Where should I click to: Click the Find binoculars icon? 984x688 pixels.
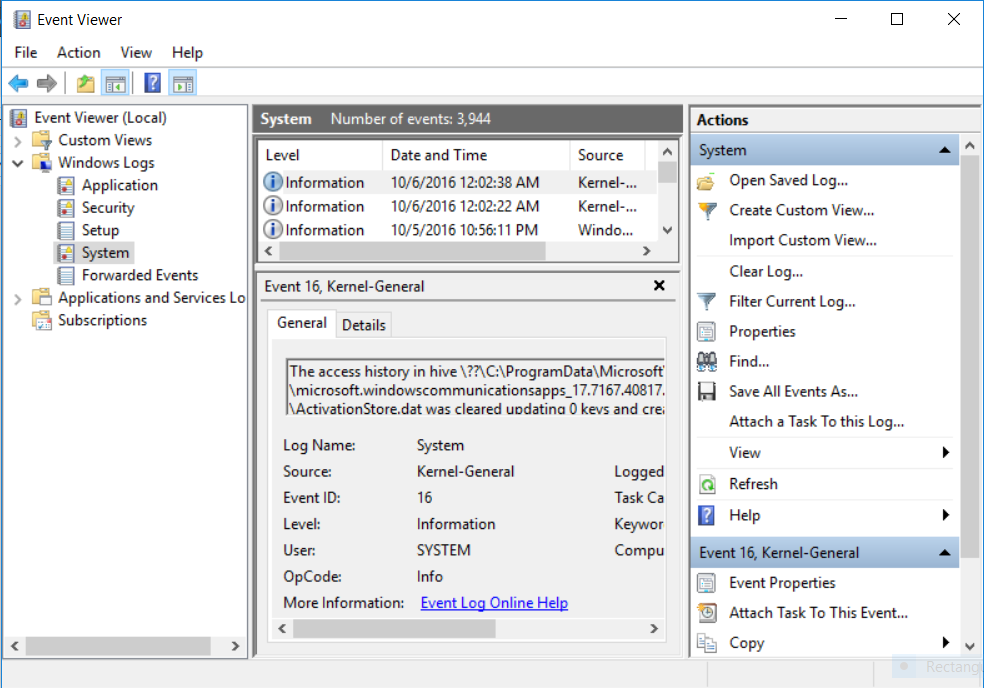pyautogui.click(x=707, y=362)
